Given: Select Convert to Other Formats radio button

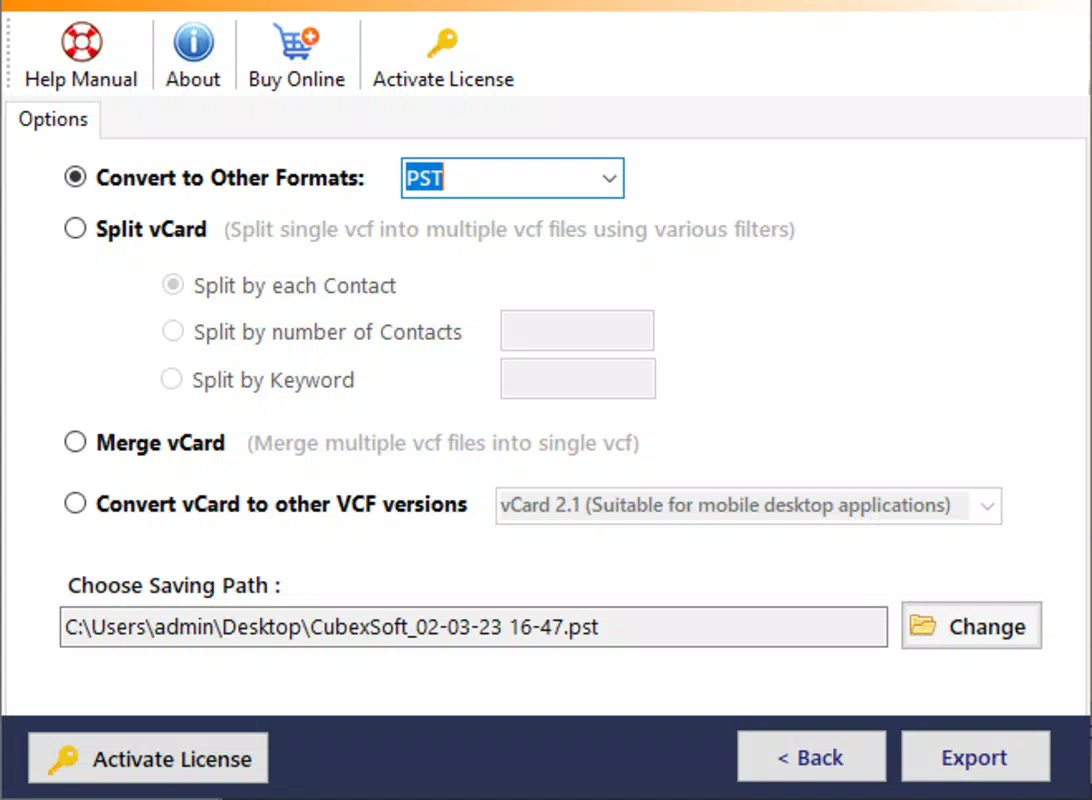Looking at the screenshot, I should pos(75,177).
